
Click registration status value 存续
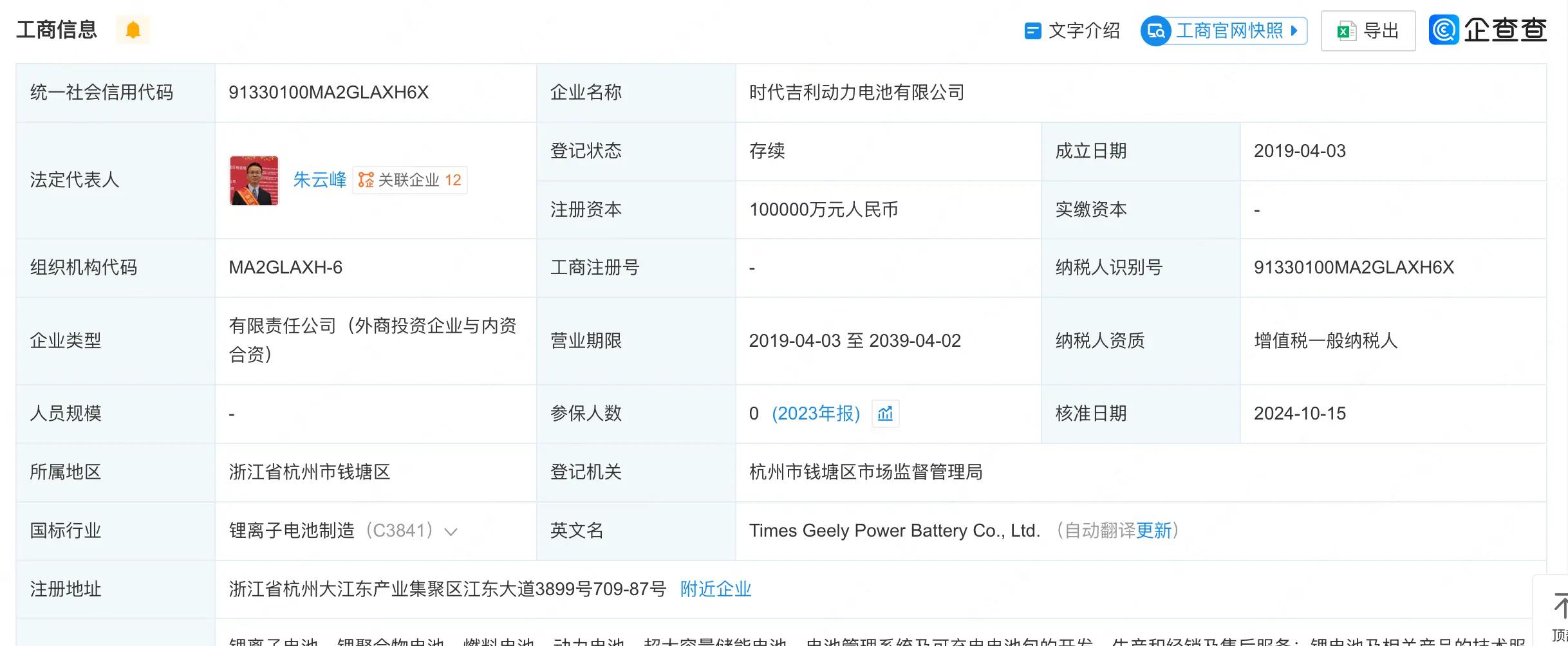coord(767,151)
